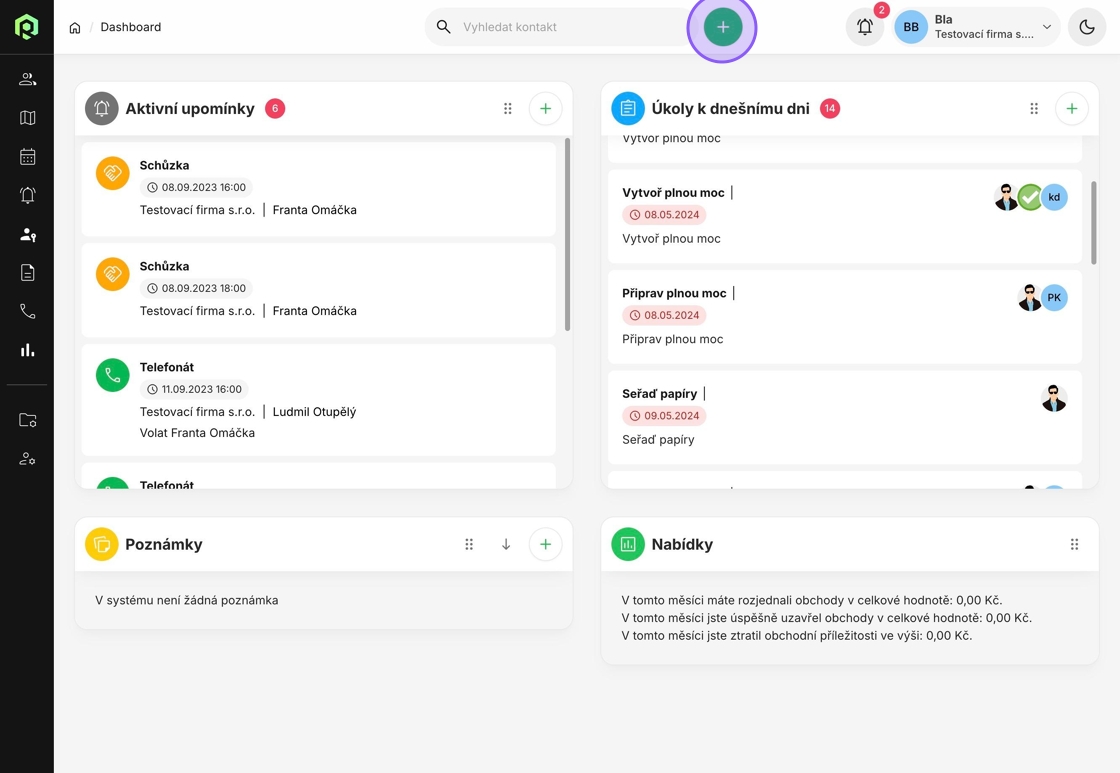Click the Poznámky yellow header icon
1120x773 pixels.
(x=101, y=544)
